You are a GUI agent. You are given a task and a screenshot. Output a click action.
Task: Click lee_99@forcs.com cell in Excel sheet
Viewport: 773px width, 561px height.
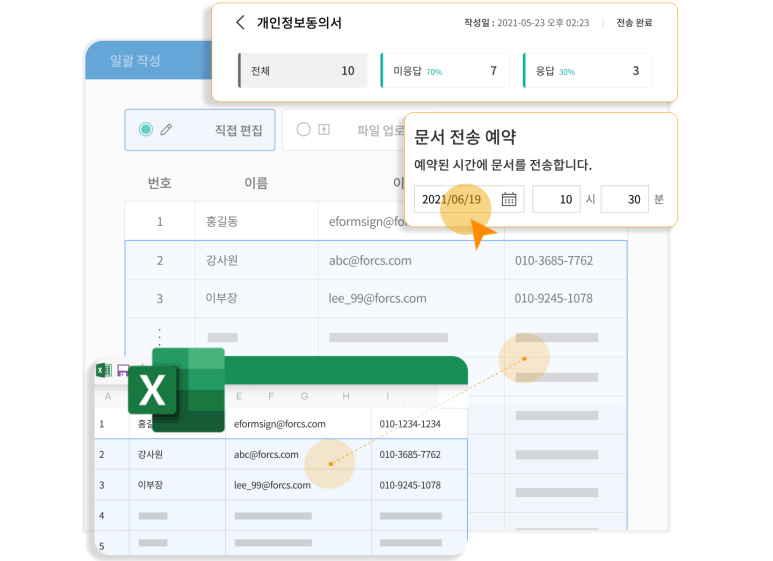[298, 485]
